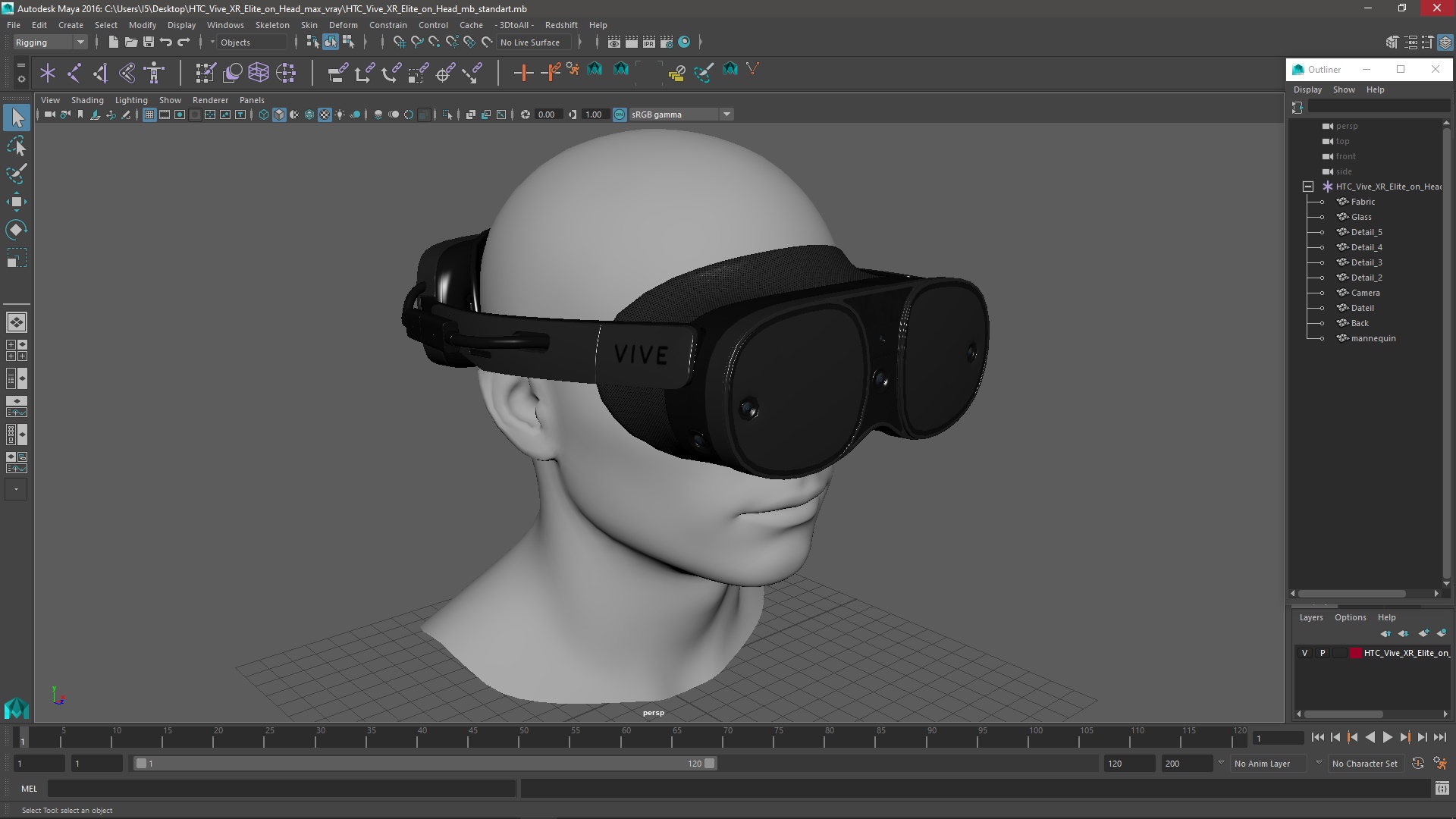Open the Script Editor icon
The height and width of the screenshot is (819, 1456).
(x=1442, y=789)
